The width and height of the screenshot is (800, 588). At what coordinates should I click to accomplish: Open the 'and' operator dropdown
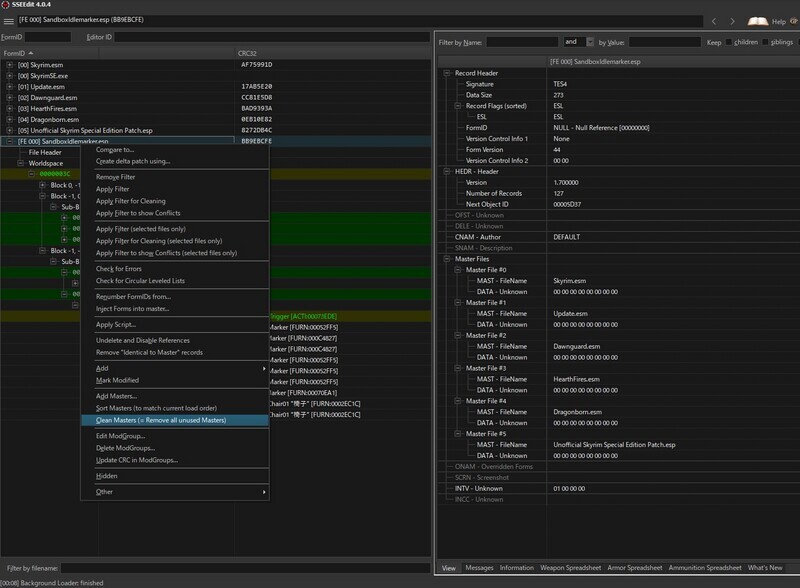click(590, 42)
